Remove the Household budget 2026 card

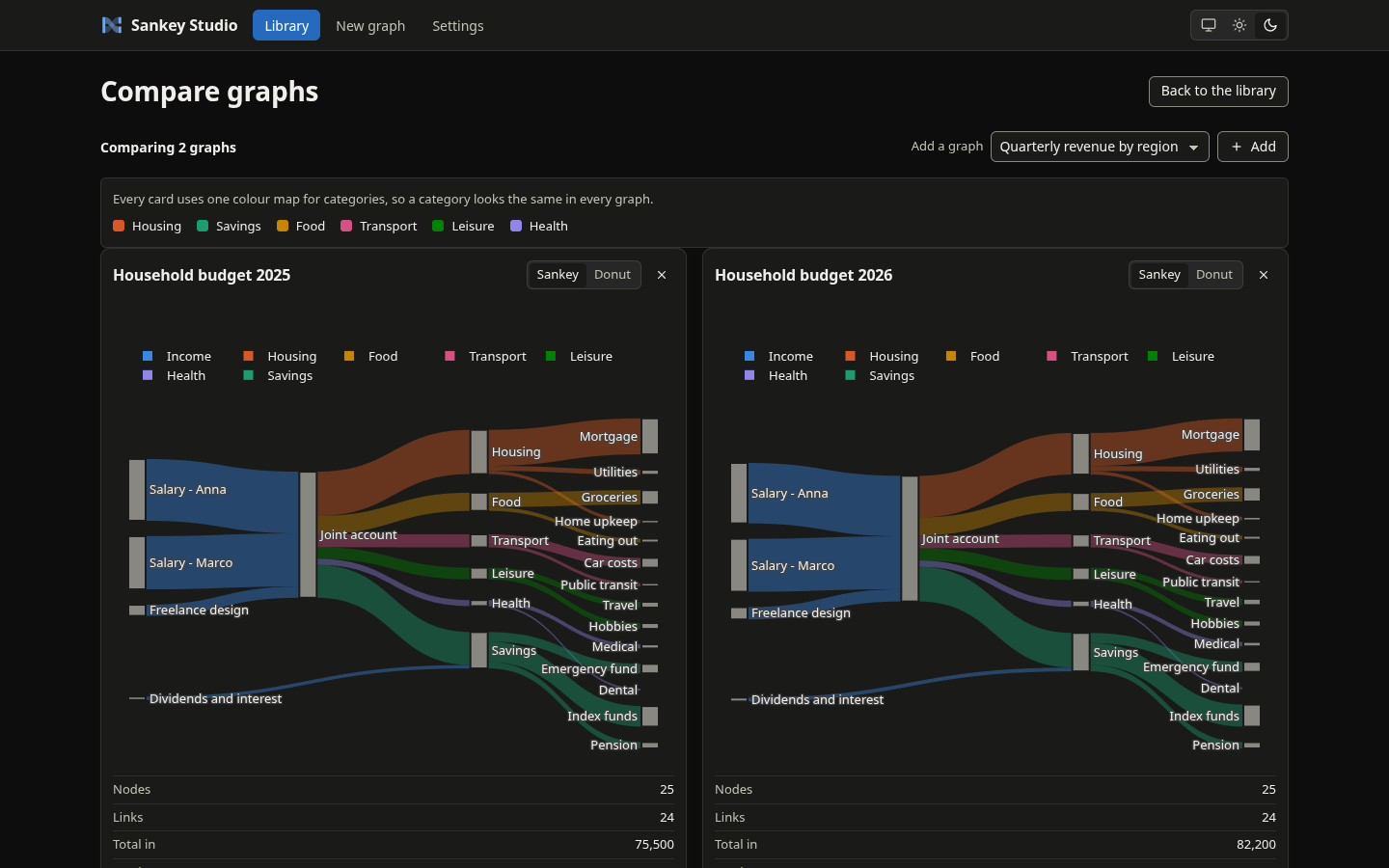coord(1264,275)
